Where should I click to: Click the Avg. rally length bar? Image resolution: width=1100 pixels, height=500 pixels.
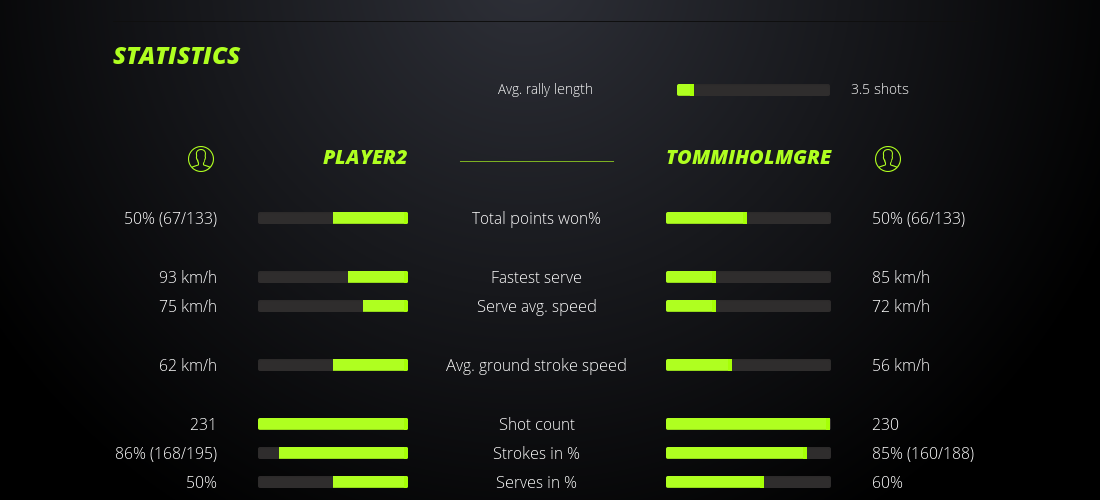tap(753, 90)
